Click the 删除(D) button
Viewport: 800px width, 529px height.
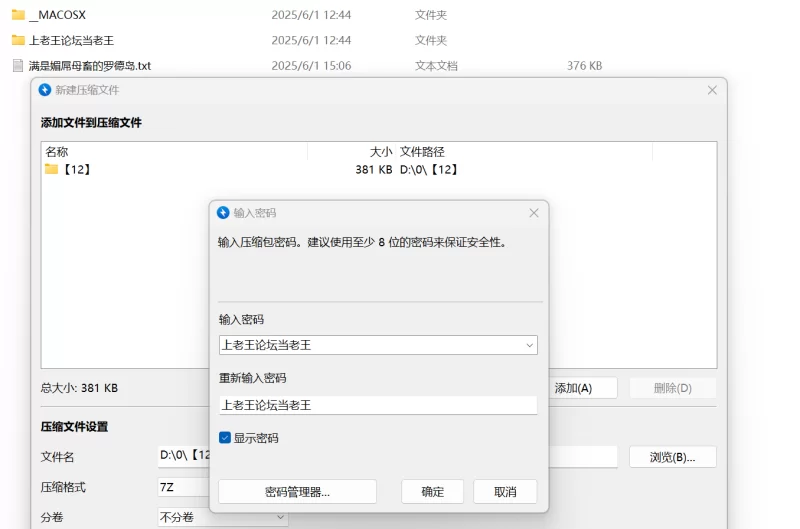[x=672, y=388]
